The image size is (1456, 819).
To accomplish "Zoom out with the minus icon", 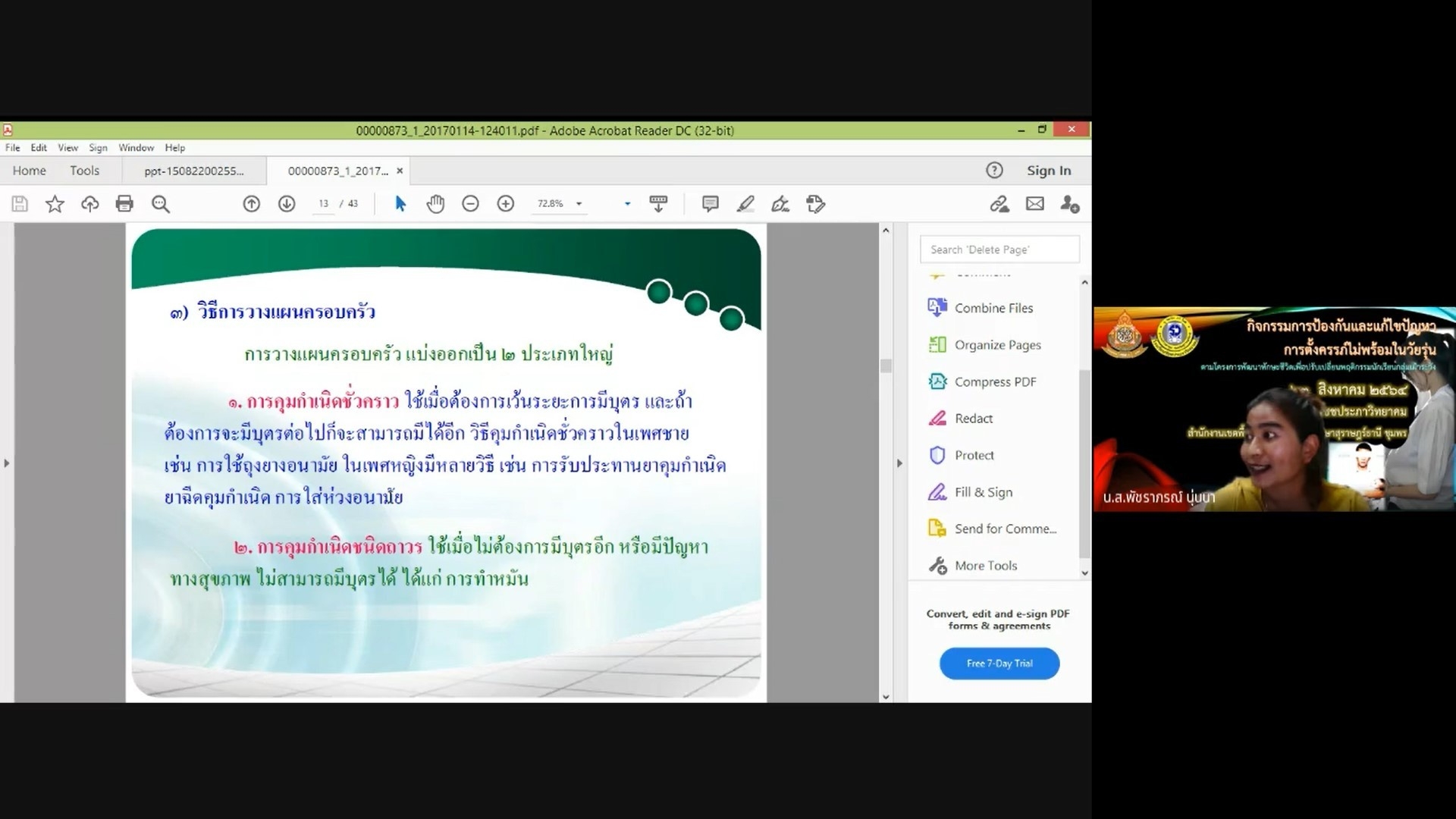I will (x=470, y=204).
